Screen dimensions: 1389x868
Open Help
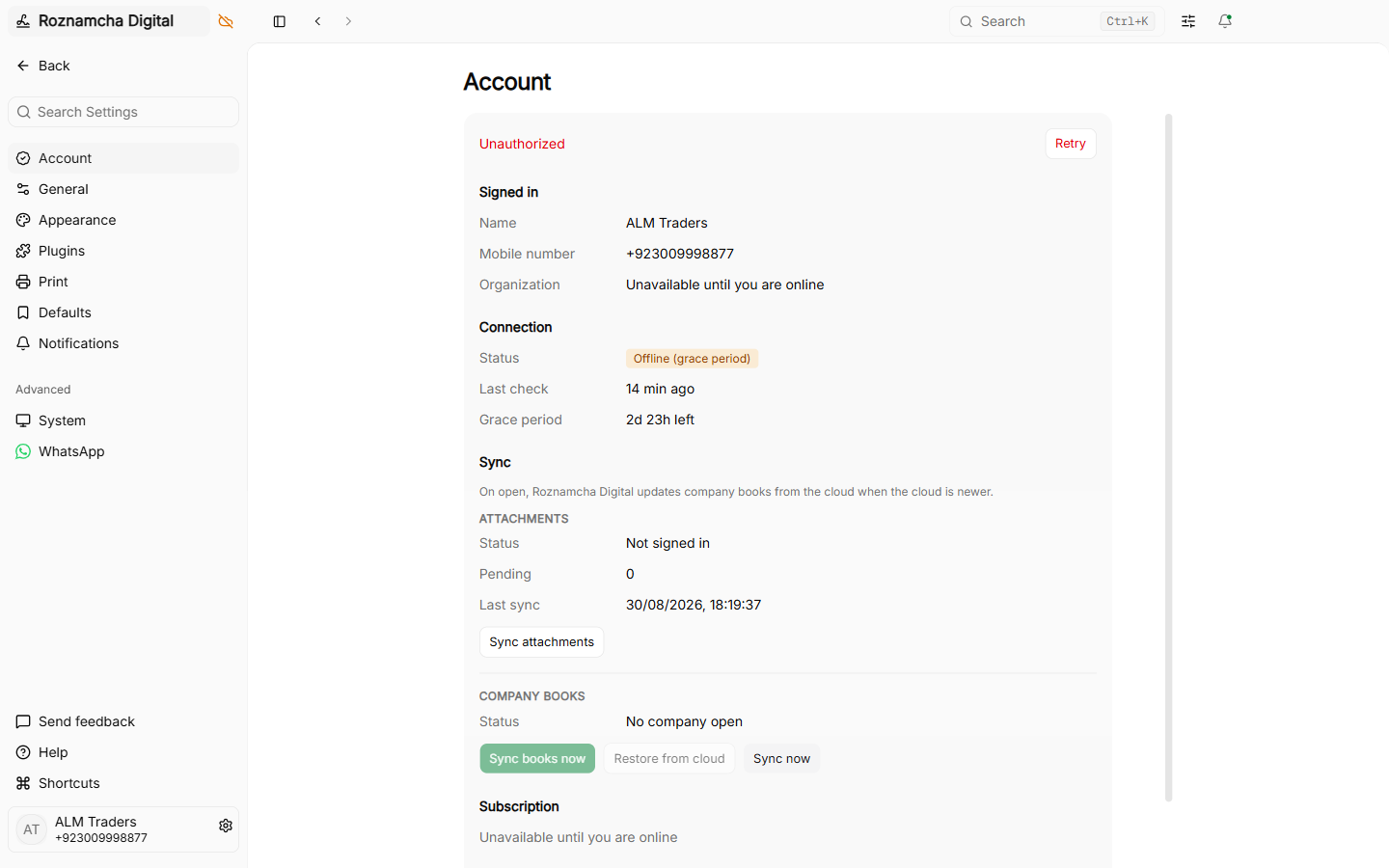123,752
